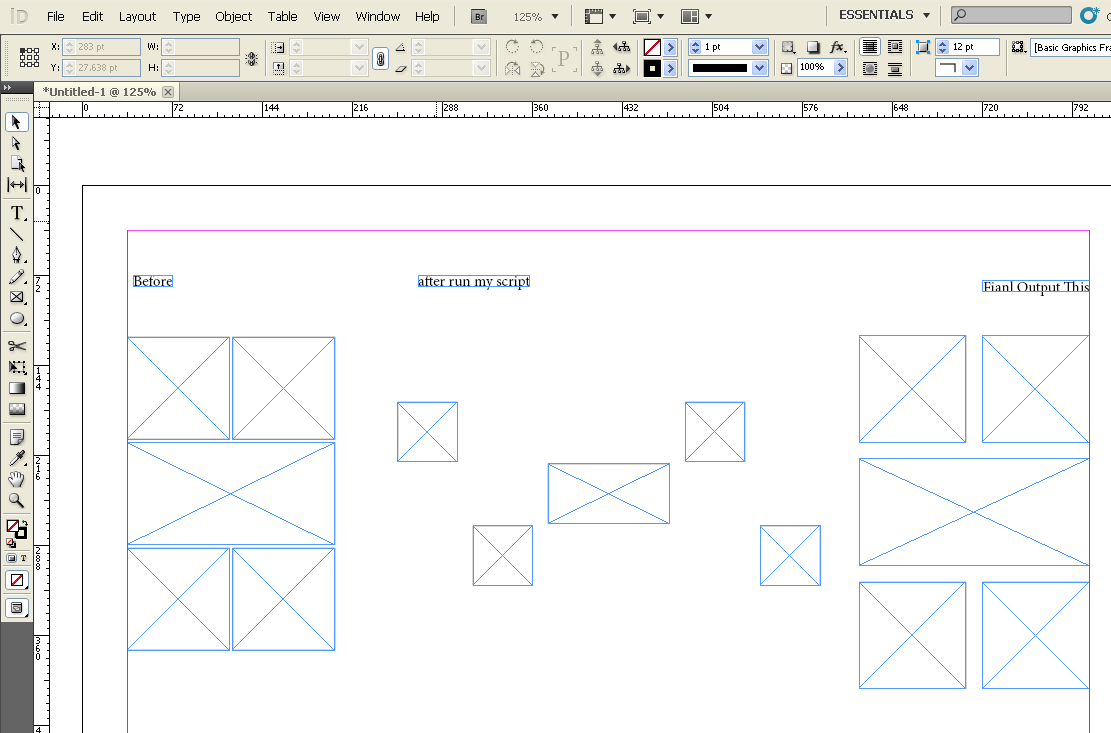Viewport: 1111px width, 733px height.
Task: Select the Gradient swatch tool
Action: click(16, 389)
